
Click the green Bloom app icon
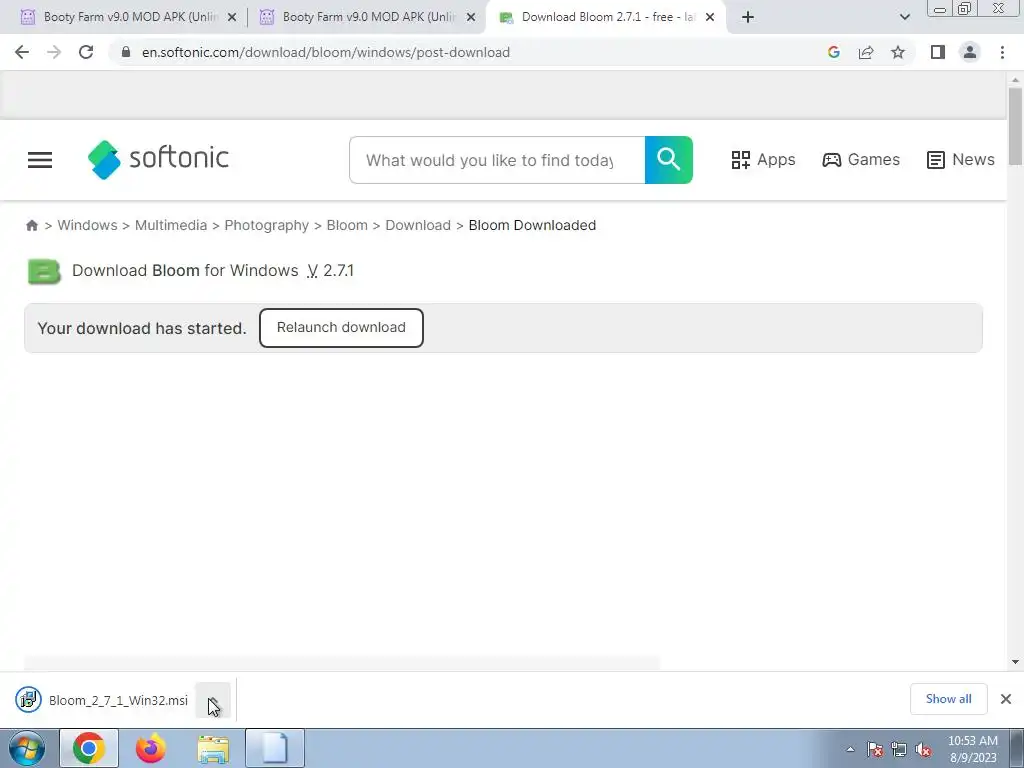(x=44, y=272)
